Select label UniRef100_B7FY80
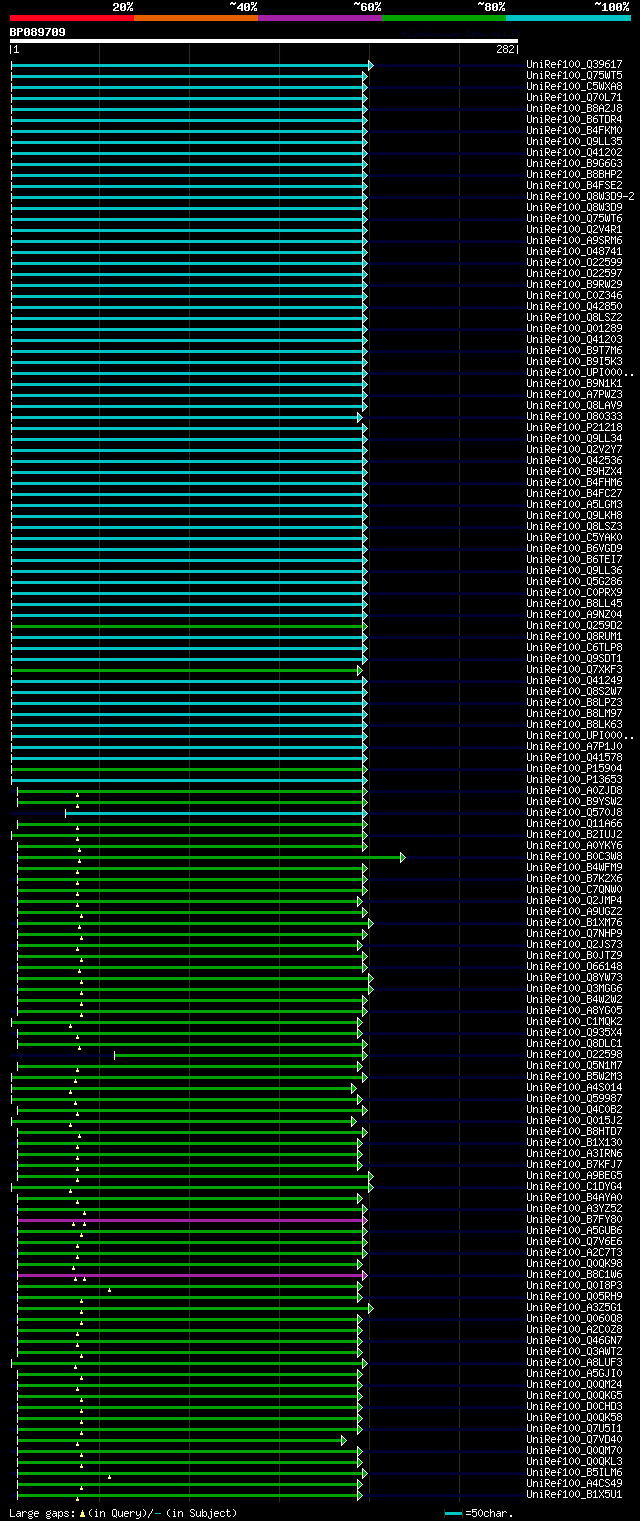 [574, 1220]
